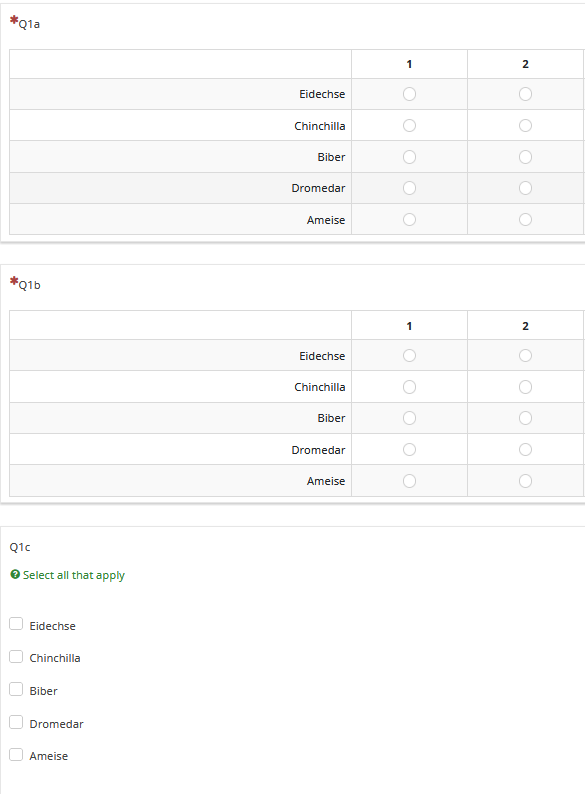Image resolution: width=585 pixels, height=794 pixels.
Task: Click the Eidechse label in Q1c list
Action: point(52,626)
